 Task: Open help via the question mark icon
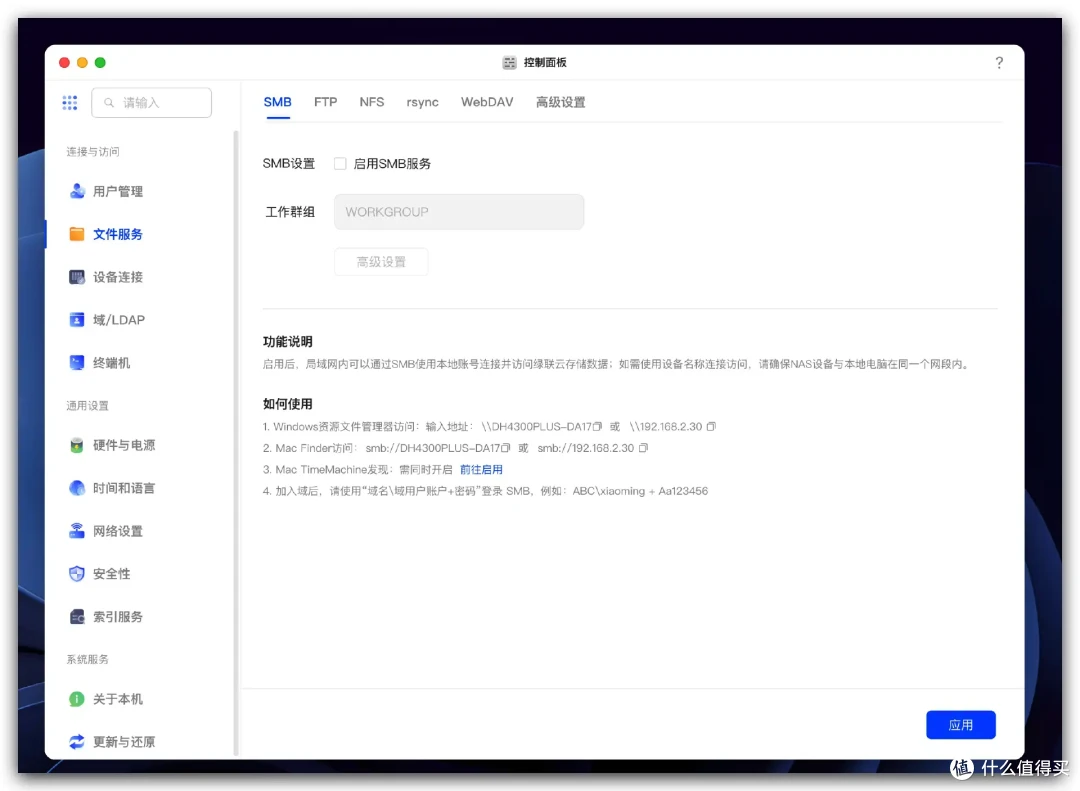pyautogui.click(x=999, y=63)
